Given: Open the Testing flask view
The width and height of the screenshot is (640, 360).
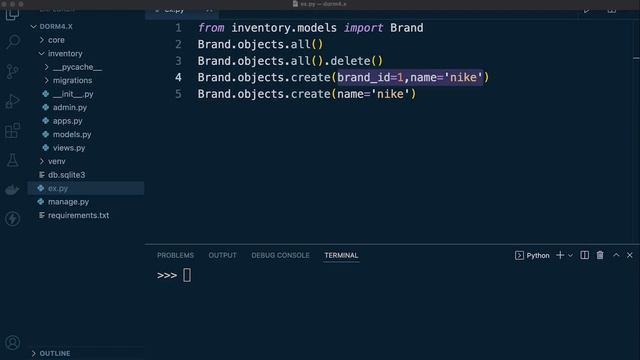Looking at the screenshot, I should point(13,160).
